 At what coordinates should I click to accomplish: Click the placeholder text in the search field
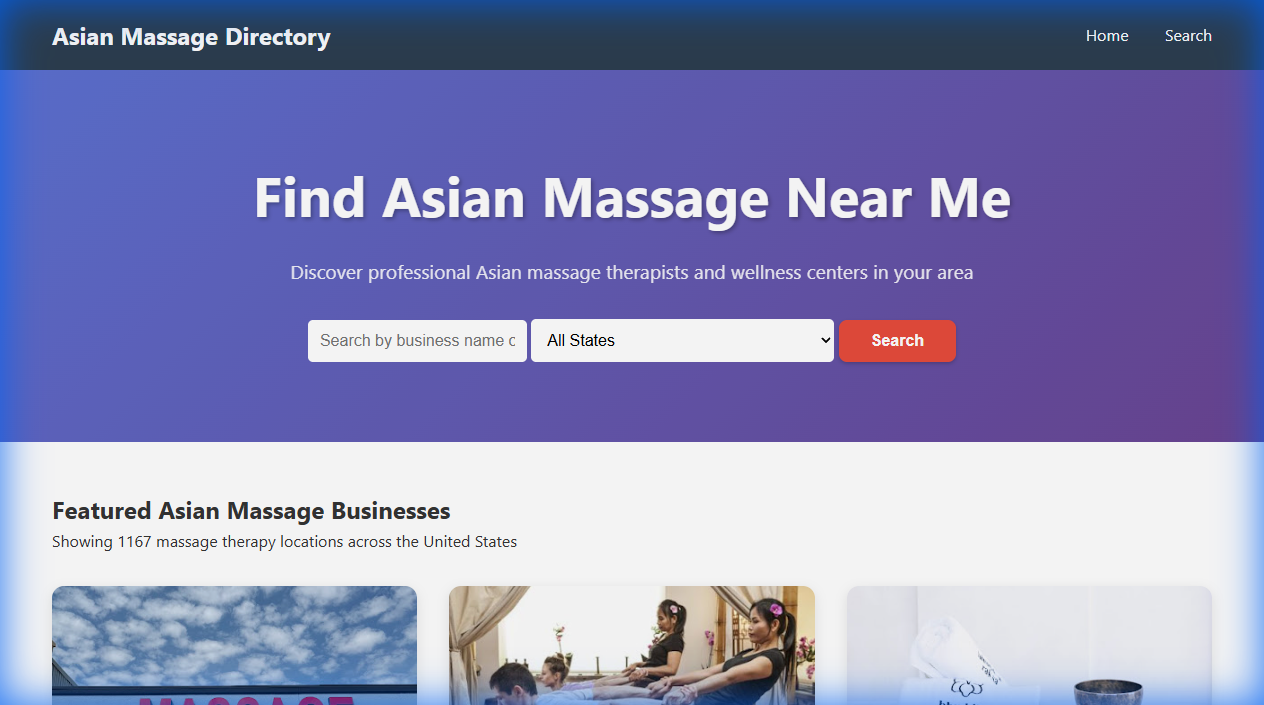pyautogui.click(x=417, y=340)
